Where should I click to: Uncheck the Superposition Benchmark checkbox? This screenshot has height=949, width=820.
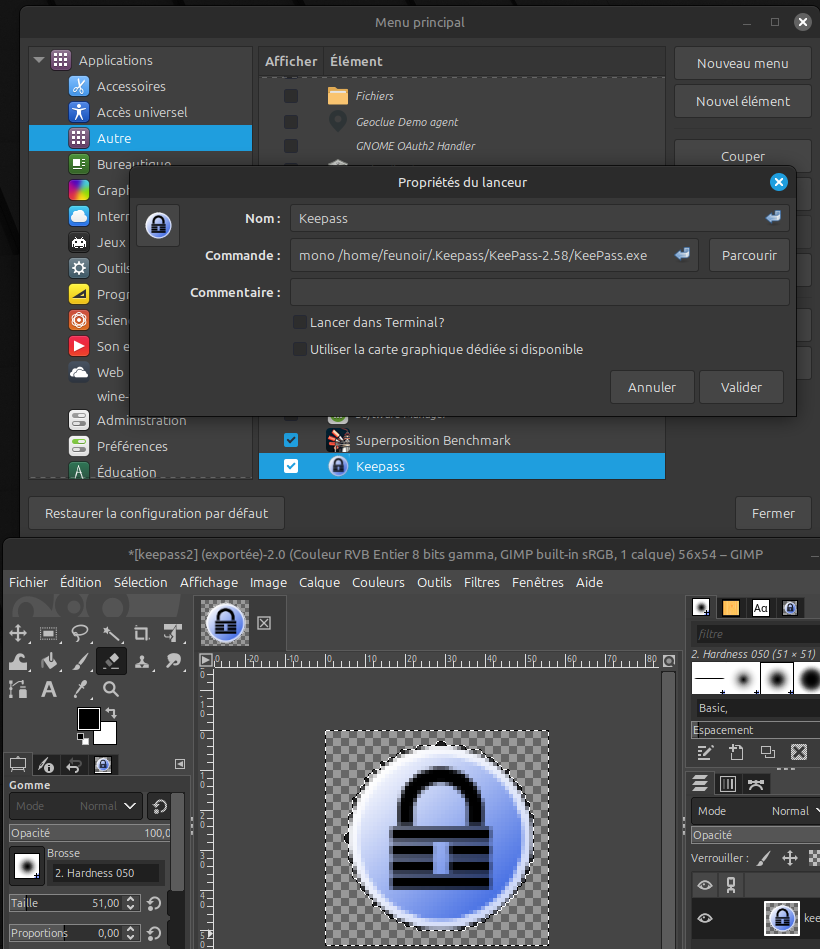pyautogui.click(x=291, y=440)
